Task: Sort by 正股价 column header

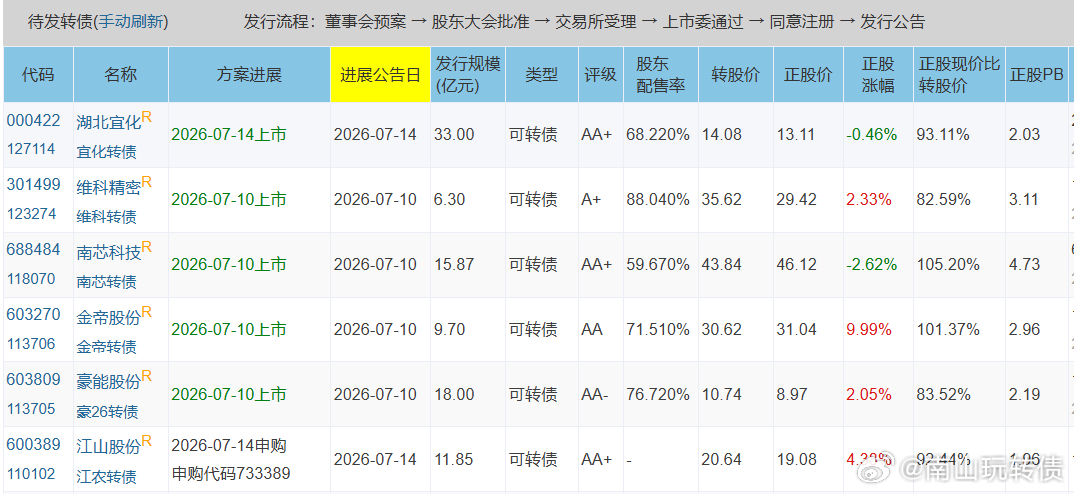Action: [808, 75]
